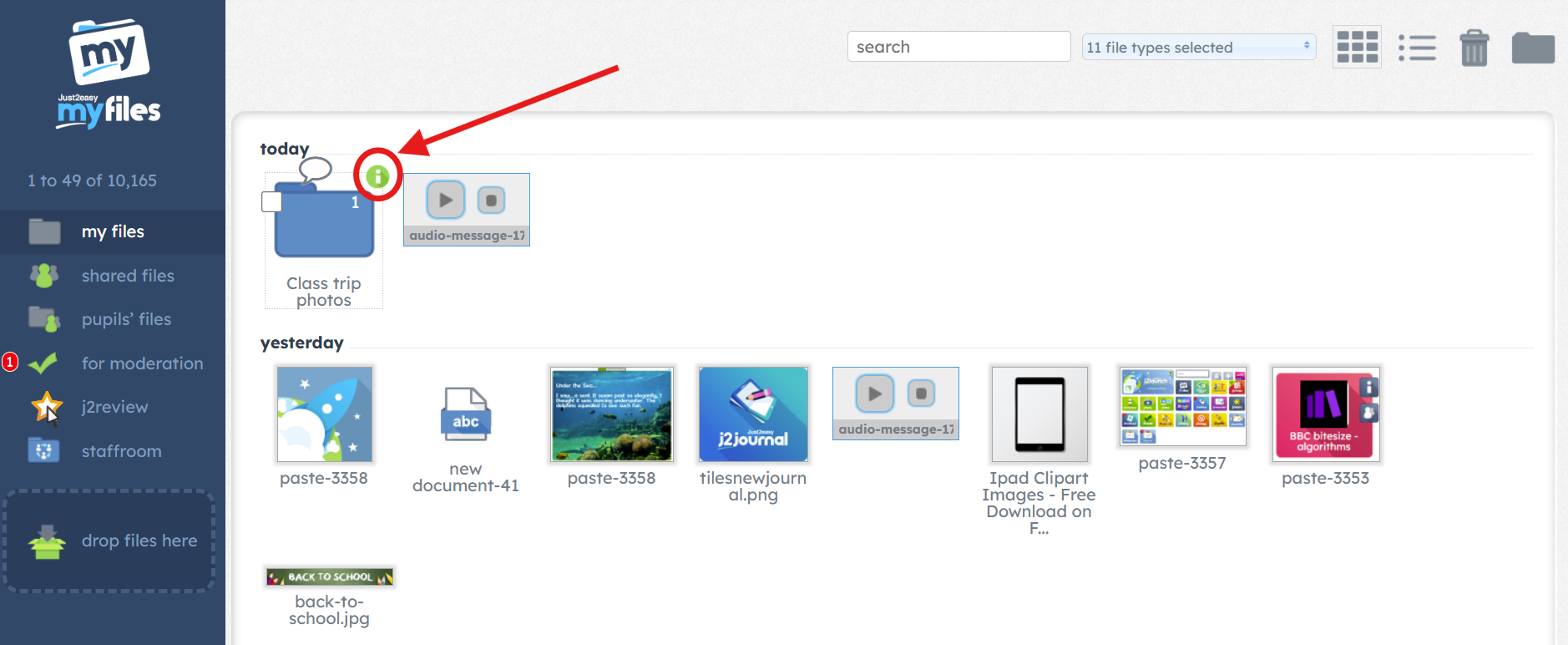Viewport: 1568px width, 645px height.
Task: Click the green checkmark moderation icon
Action: click(43, 363)
